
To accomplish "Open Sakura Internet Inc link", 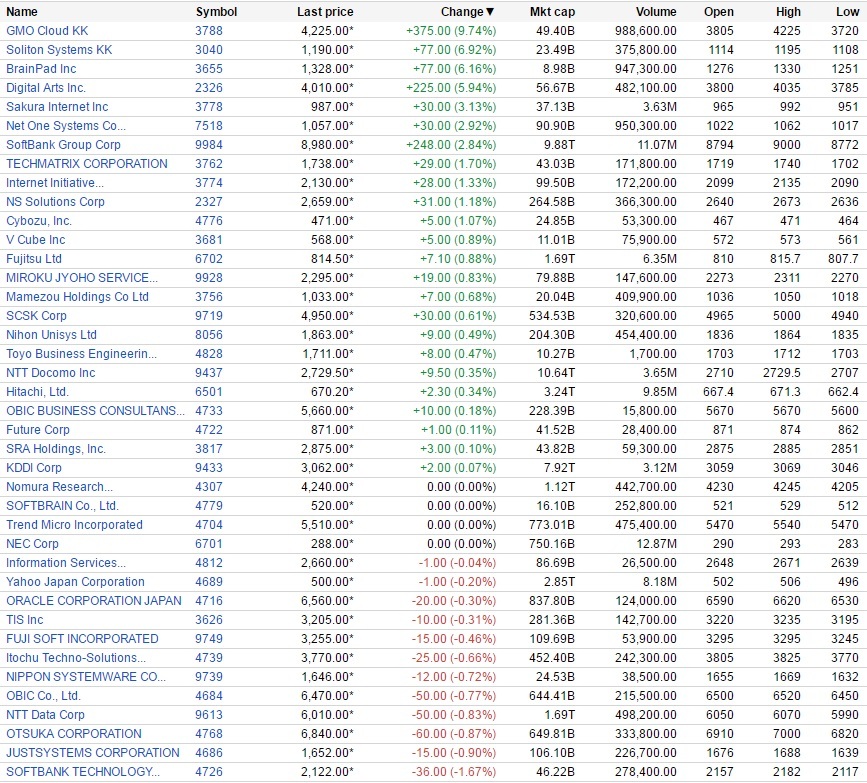I will point(57,107).
